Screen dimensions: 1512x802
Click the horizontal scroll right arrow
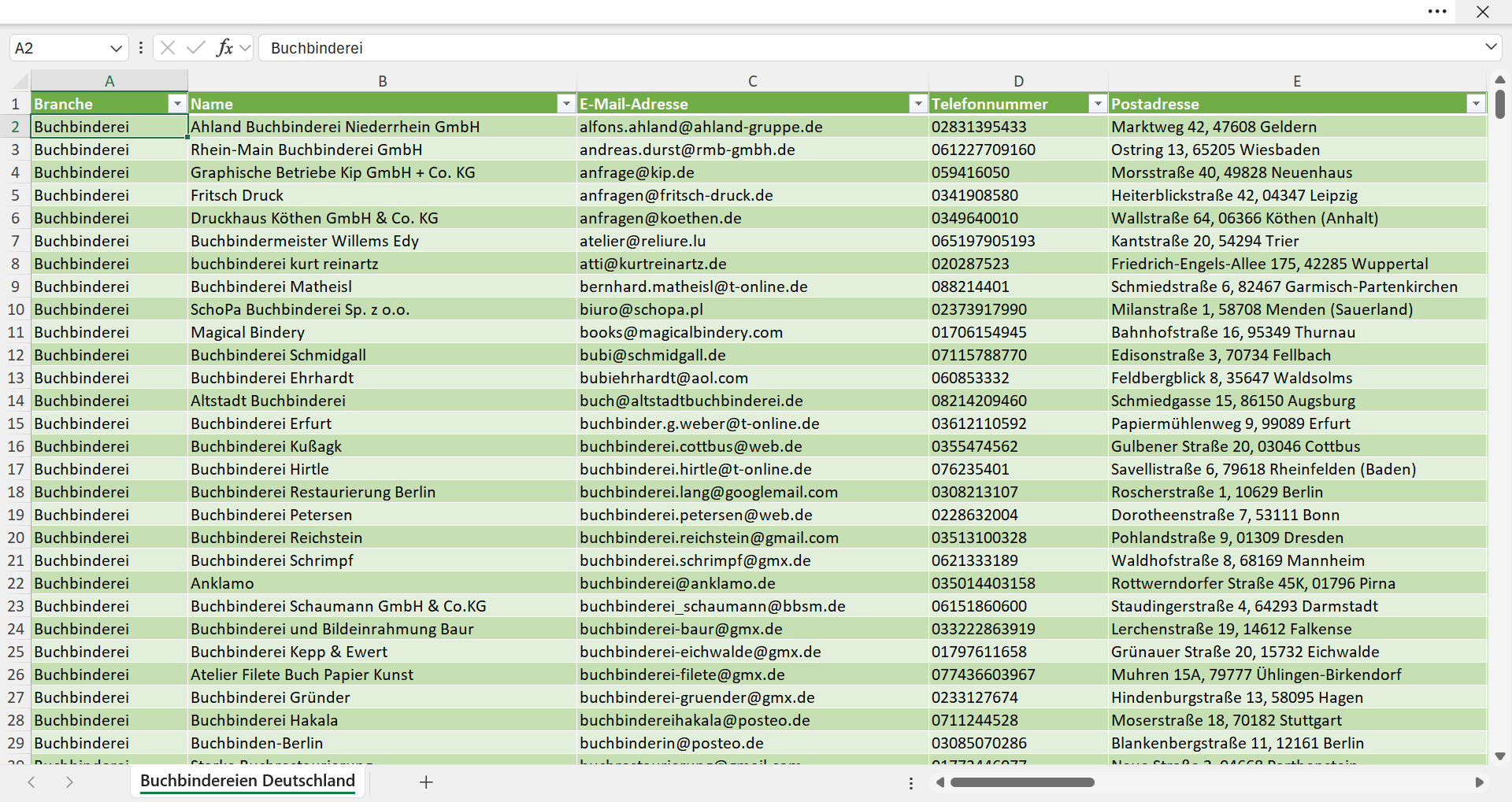pos(1479,782)
